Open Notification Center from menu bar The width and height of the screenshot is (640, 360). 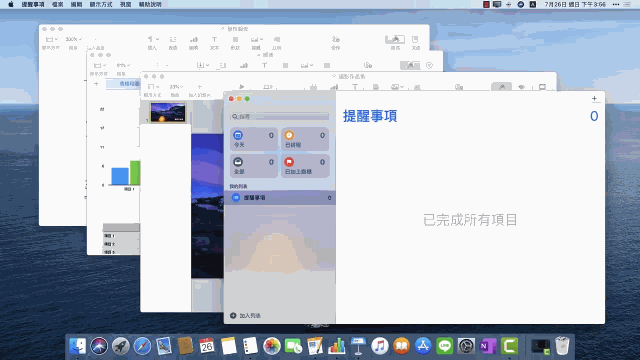(x=627, y=4)
